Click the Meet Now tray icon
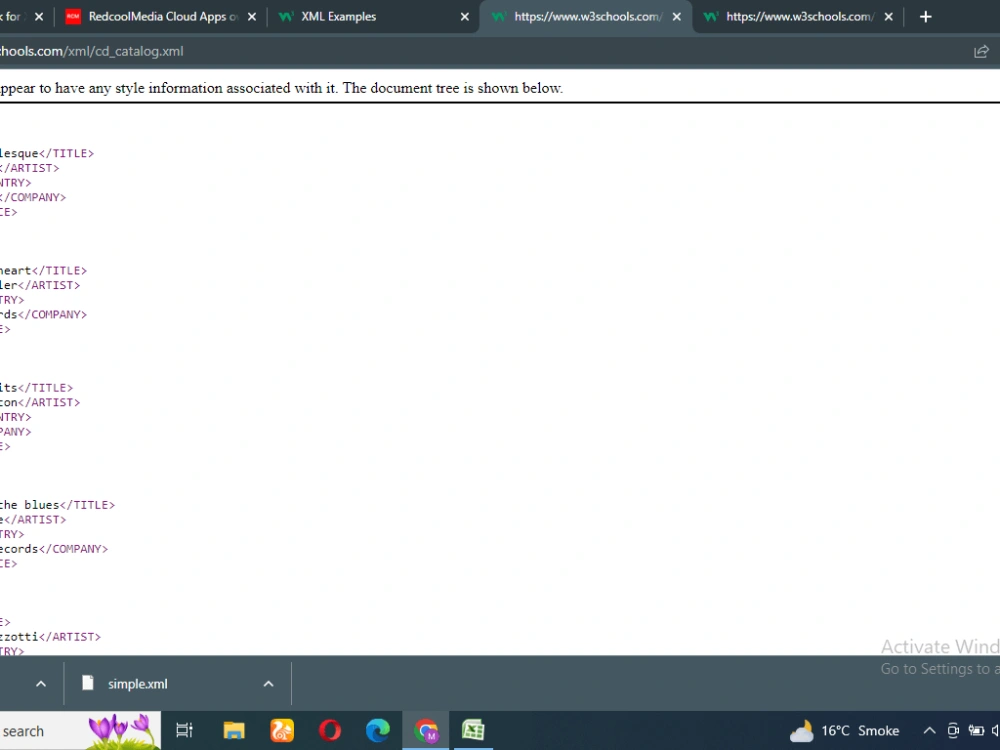 (953, 731)
